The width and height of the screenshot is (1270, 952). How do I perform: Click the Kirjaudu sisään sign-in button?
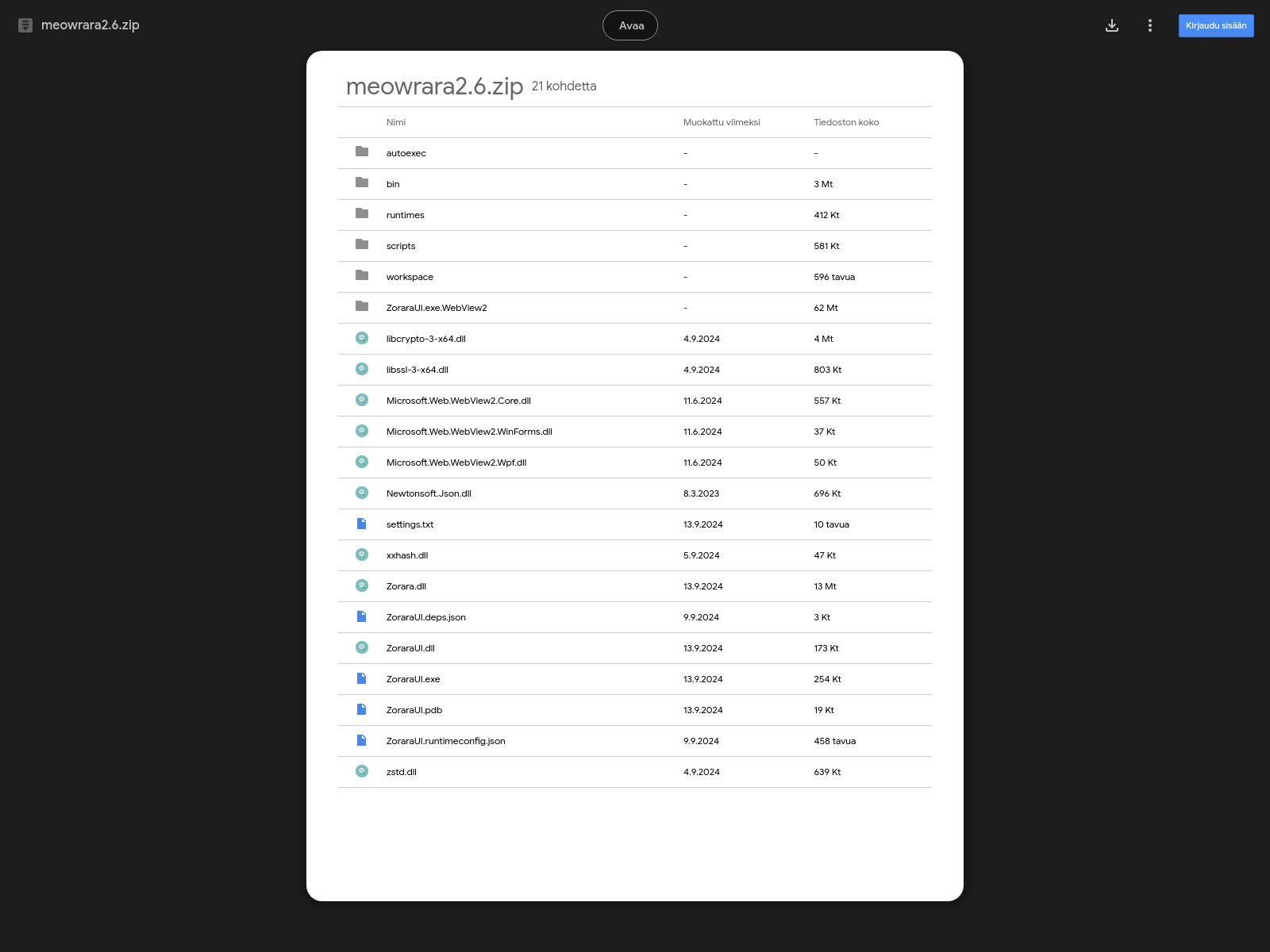click(1216, 25)
